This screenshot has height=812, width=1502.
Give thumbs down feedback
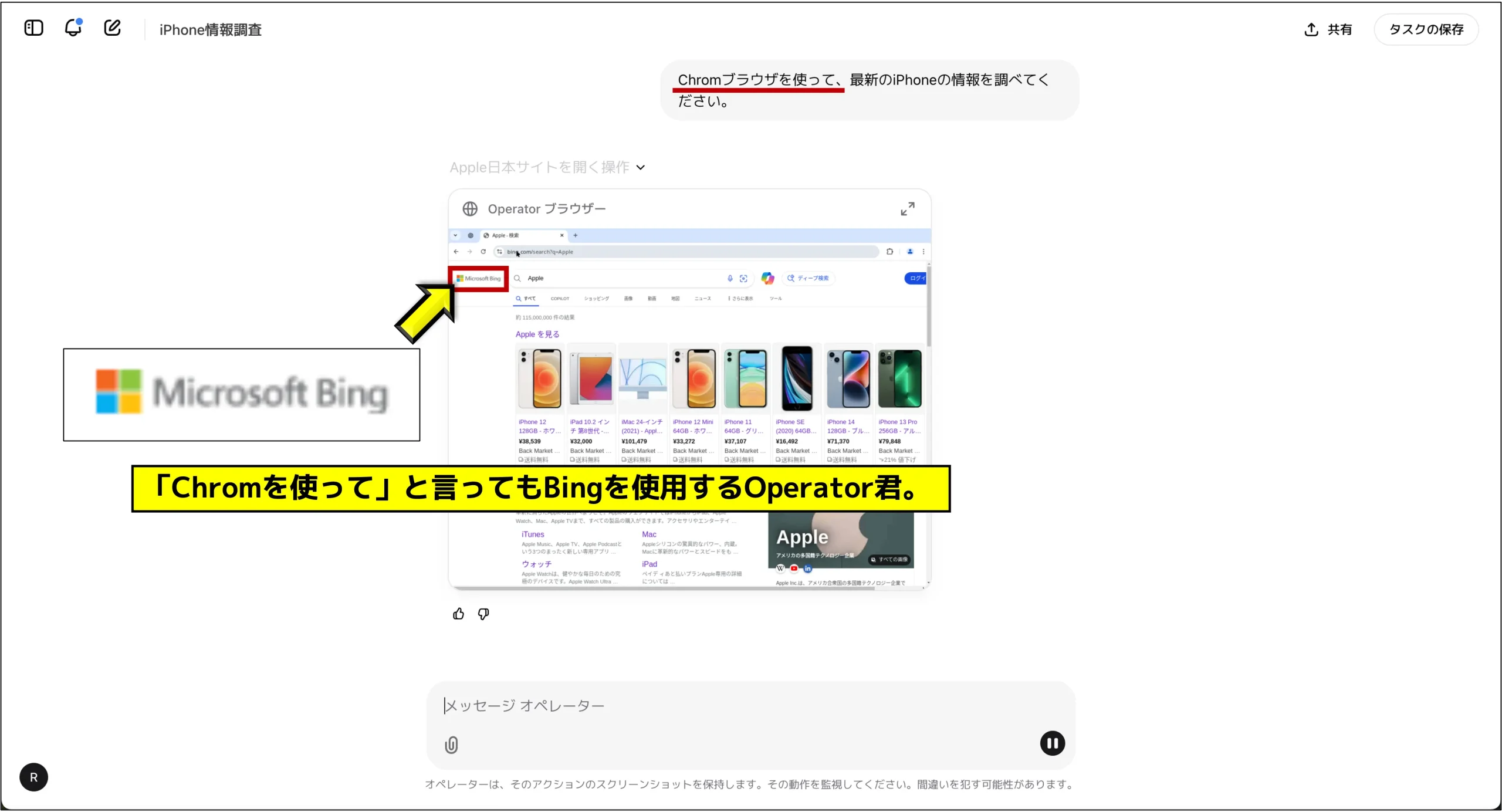483,614
